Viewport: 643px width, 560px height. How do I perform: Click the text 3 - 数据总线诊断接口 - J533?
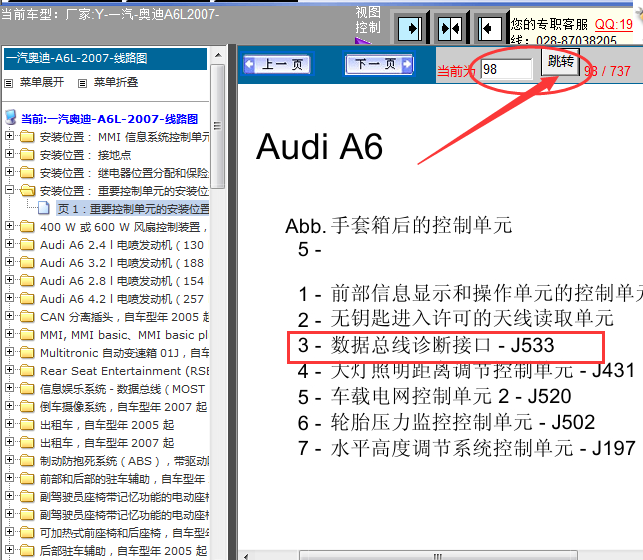click(426, 345)
